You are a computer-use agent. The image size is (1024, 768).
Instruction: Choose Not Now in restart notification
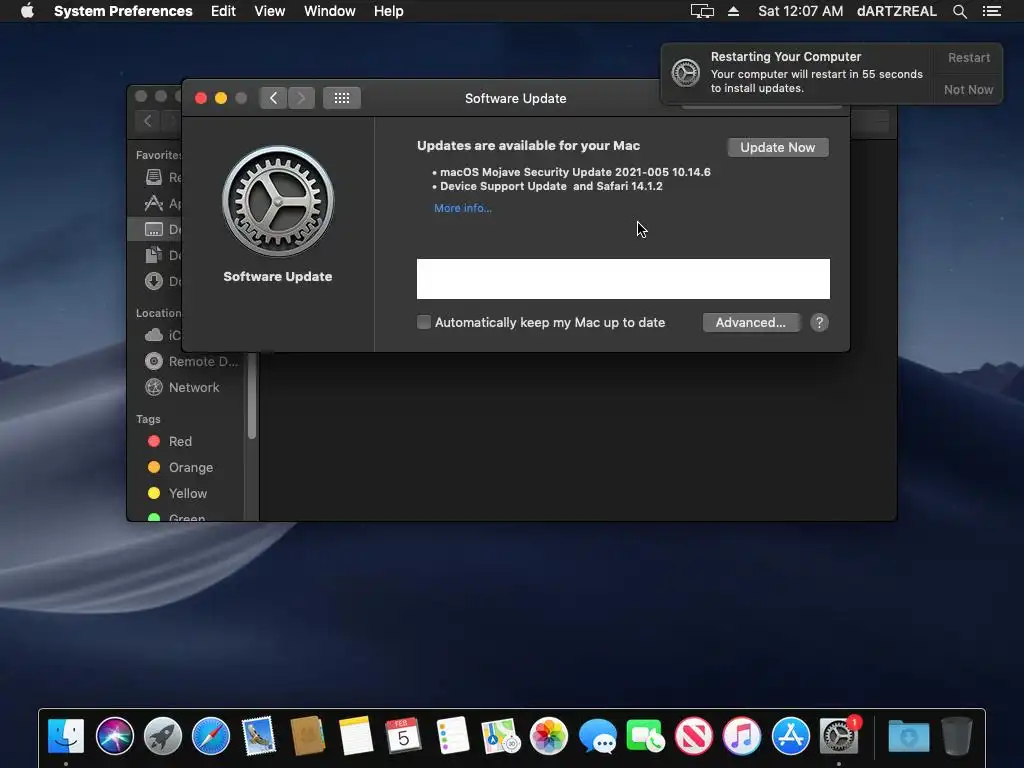click(x=968, y=89)
